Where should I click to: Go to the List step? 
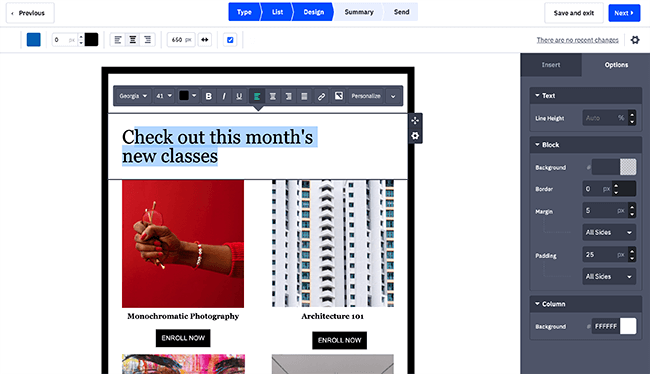pos(277,12)
